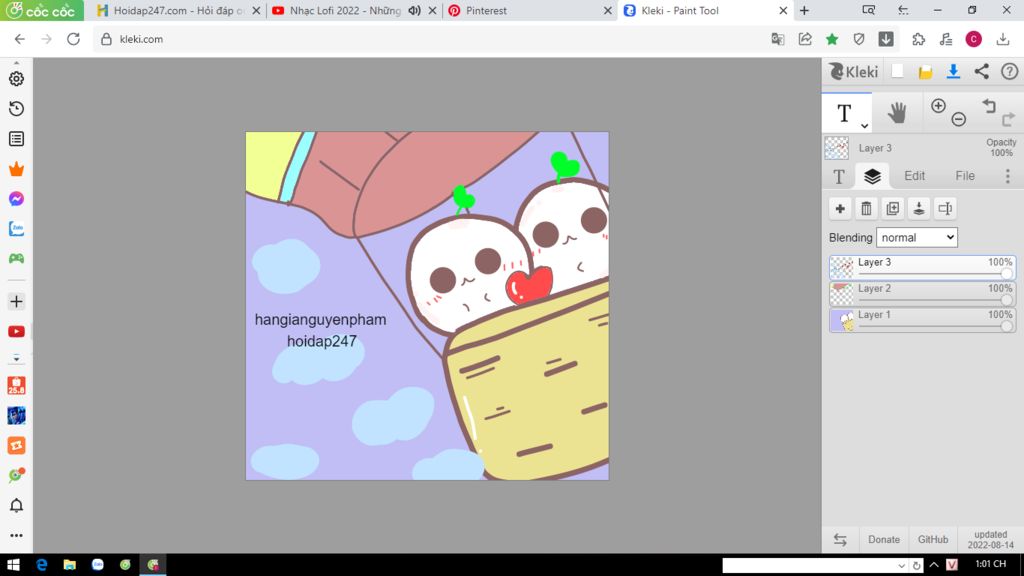Undo the last action in Kleki
The height and width of the screenshot is (576, 1024).
coord(989,106)
